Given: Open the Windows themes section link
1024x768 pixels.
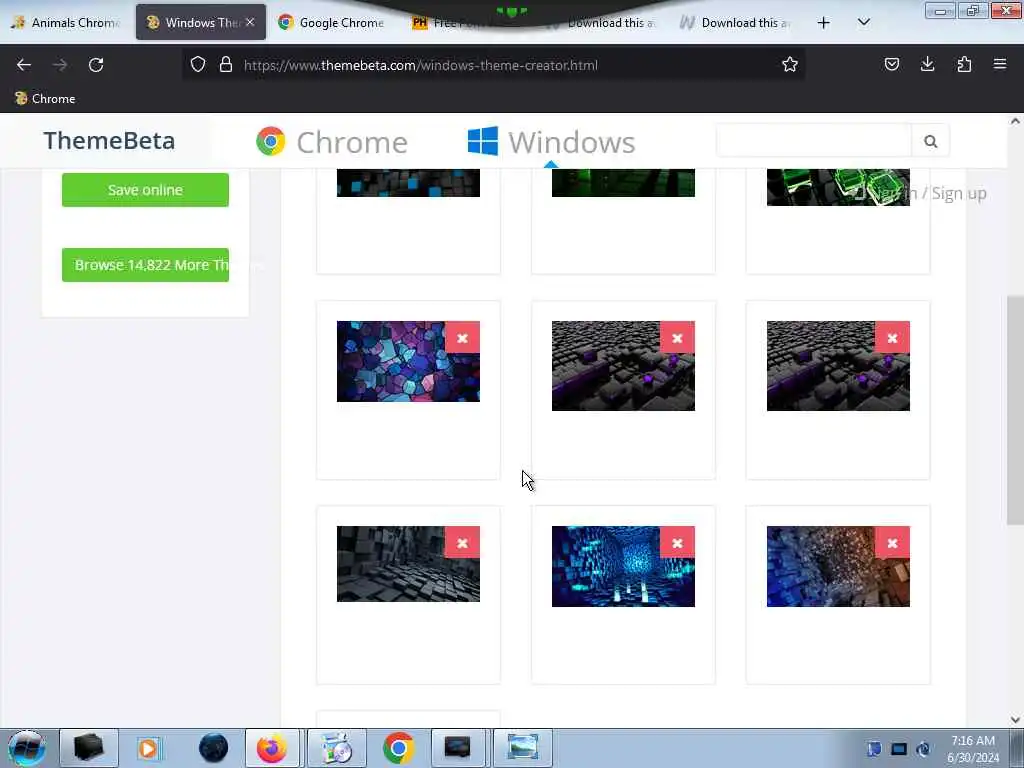Looking at the screenshot, I should coord(551,142).
